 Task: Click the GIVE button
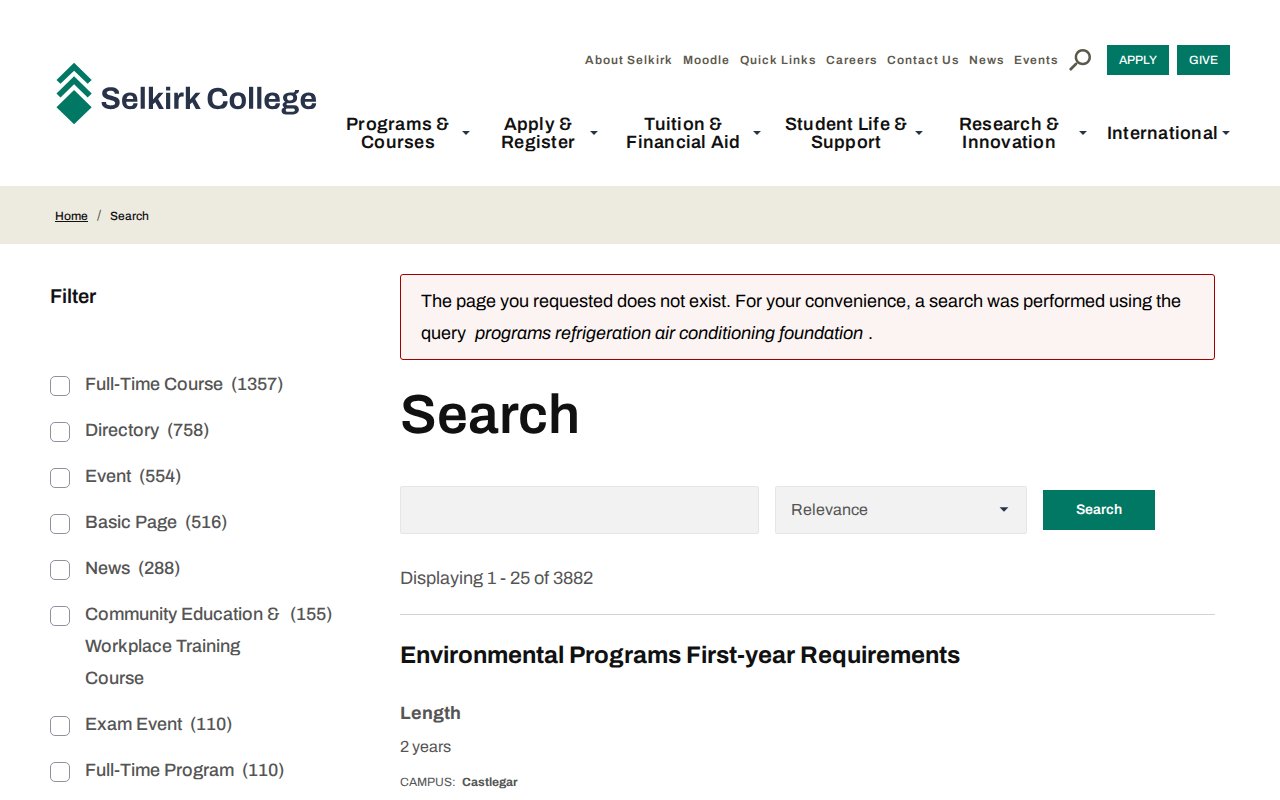[x=1203, y=60]
